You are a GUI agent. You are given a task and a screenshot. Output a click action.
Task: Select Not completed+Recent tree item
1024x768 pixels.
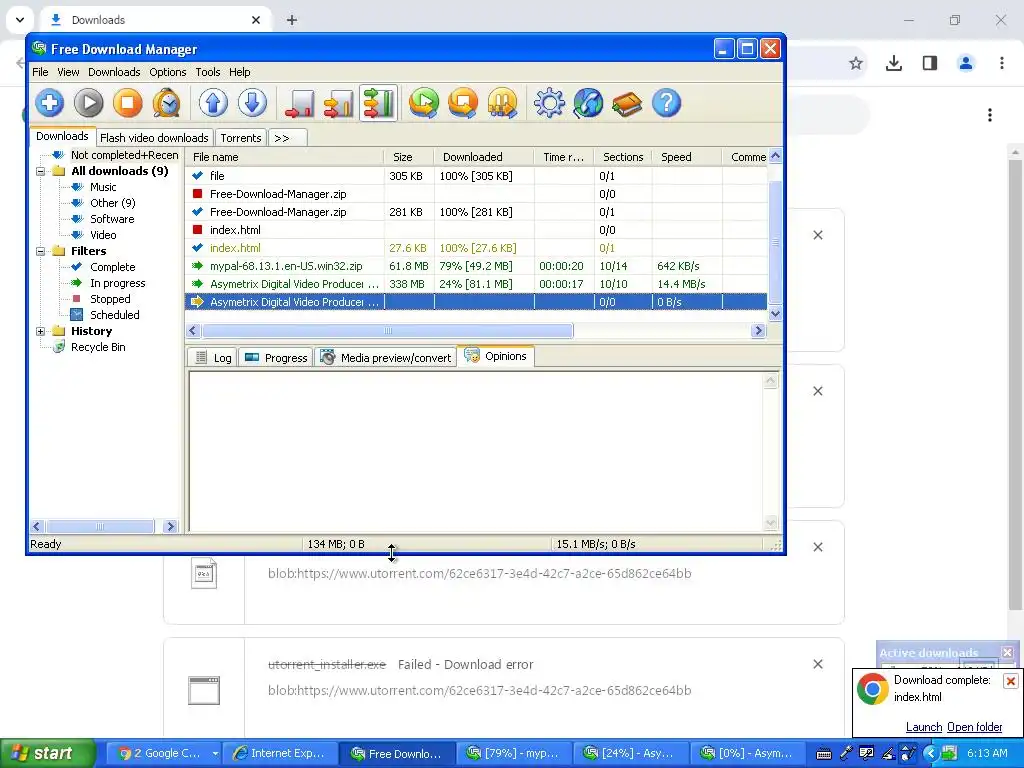pyautogui.click(x=124, y=155)
